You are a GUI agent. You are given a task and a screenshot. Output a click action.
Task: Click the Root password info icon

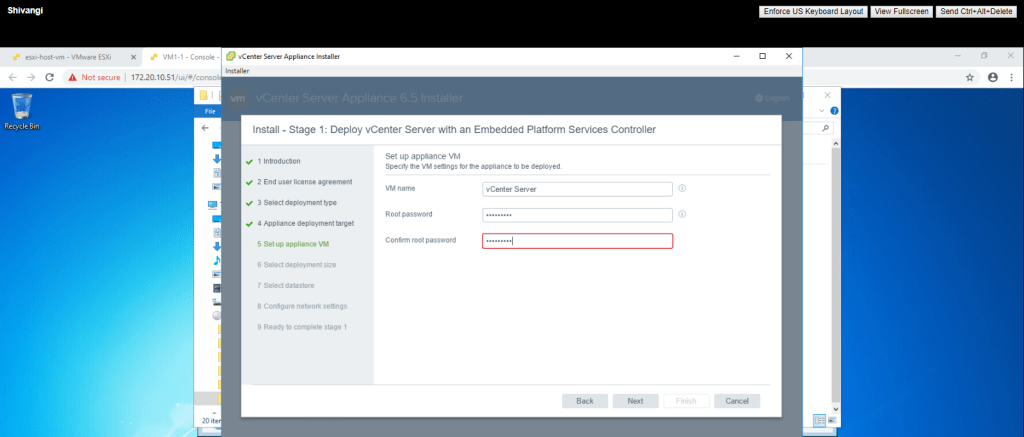pyautogui.click(x=682, y=214)
